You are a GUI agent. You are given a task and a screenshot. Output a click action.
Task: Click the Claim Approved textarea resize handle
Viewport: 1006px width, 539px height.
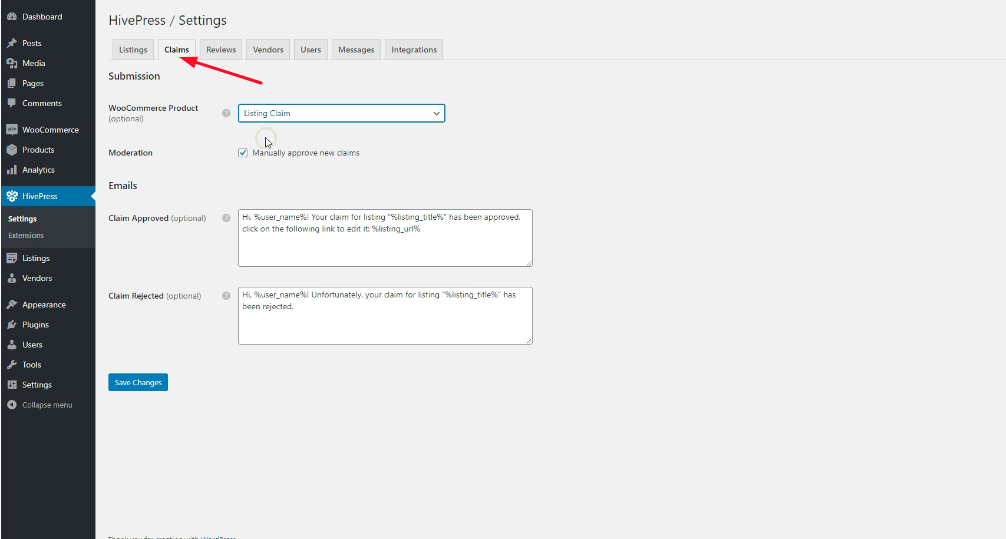(529, 263)
